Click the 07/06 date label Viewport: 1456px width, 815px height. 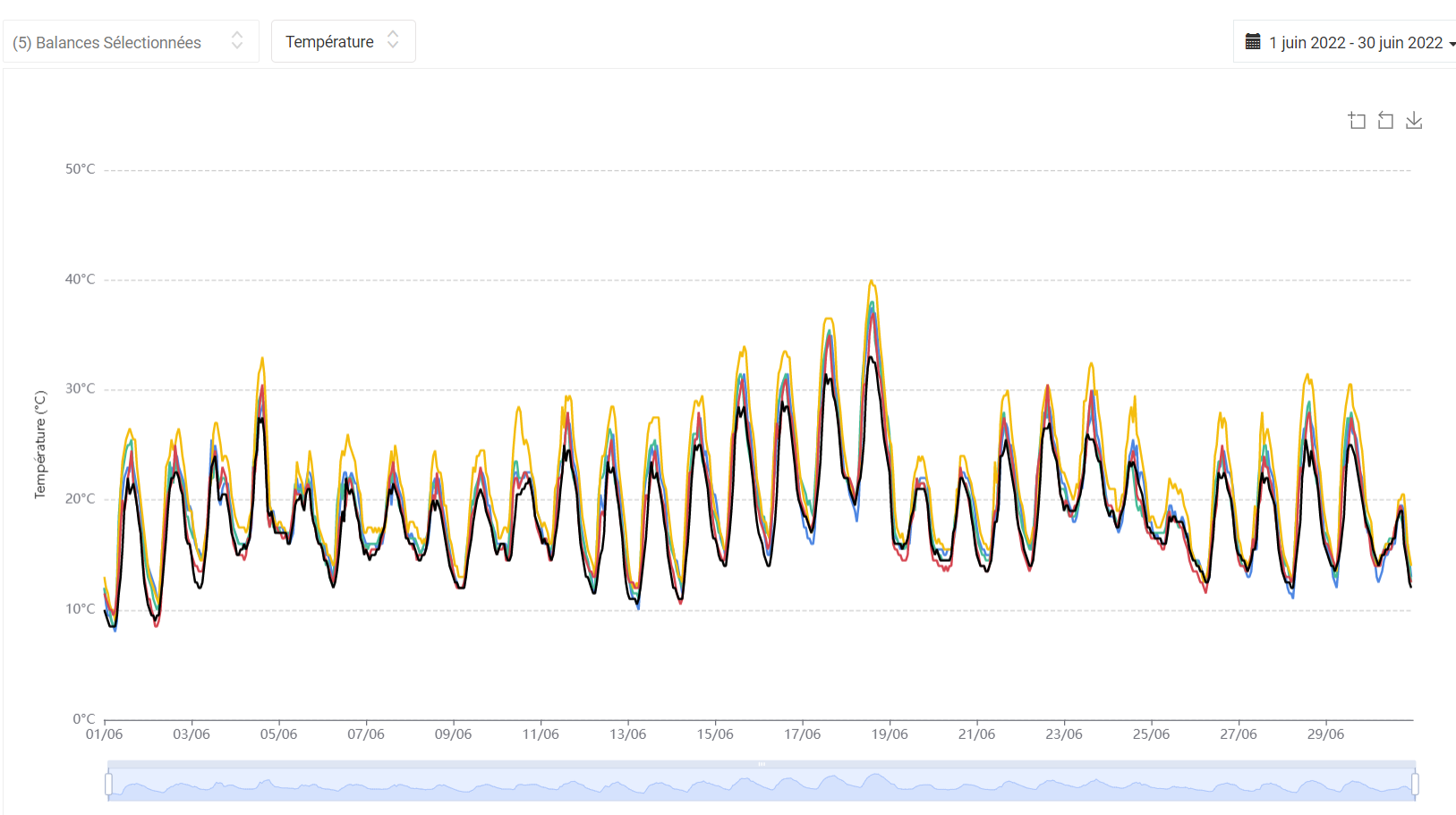pyautogui.click(x=366, y=734)
